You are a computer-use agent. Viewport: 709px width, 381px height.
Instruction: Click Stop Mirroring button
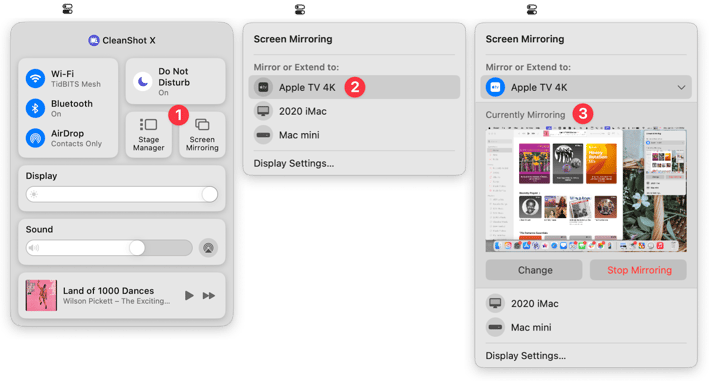[638, 270]
